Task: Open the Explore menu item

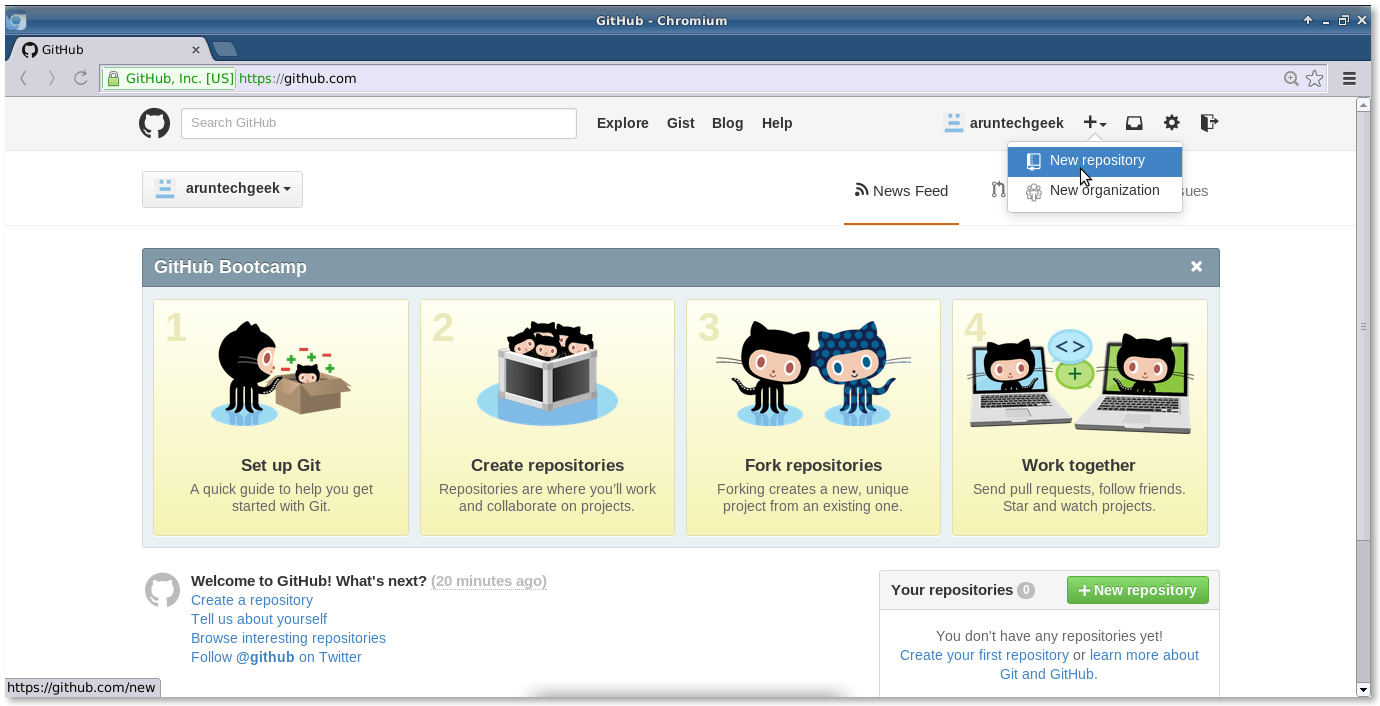Action: (622, 122)
